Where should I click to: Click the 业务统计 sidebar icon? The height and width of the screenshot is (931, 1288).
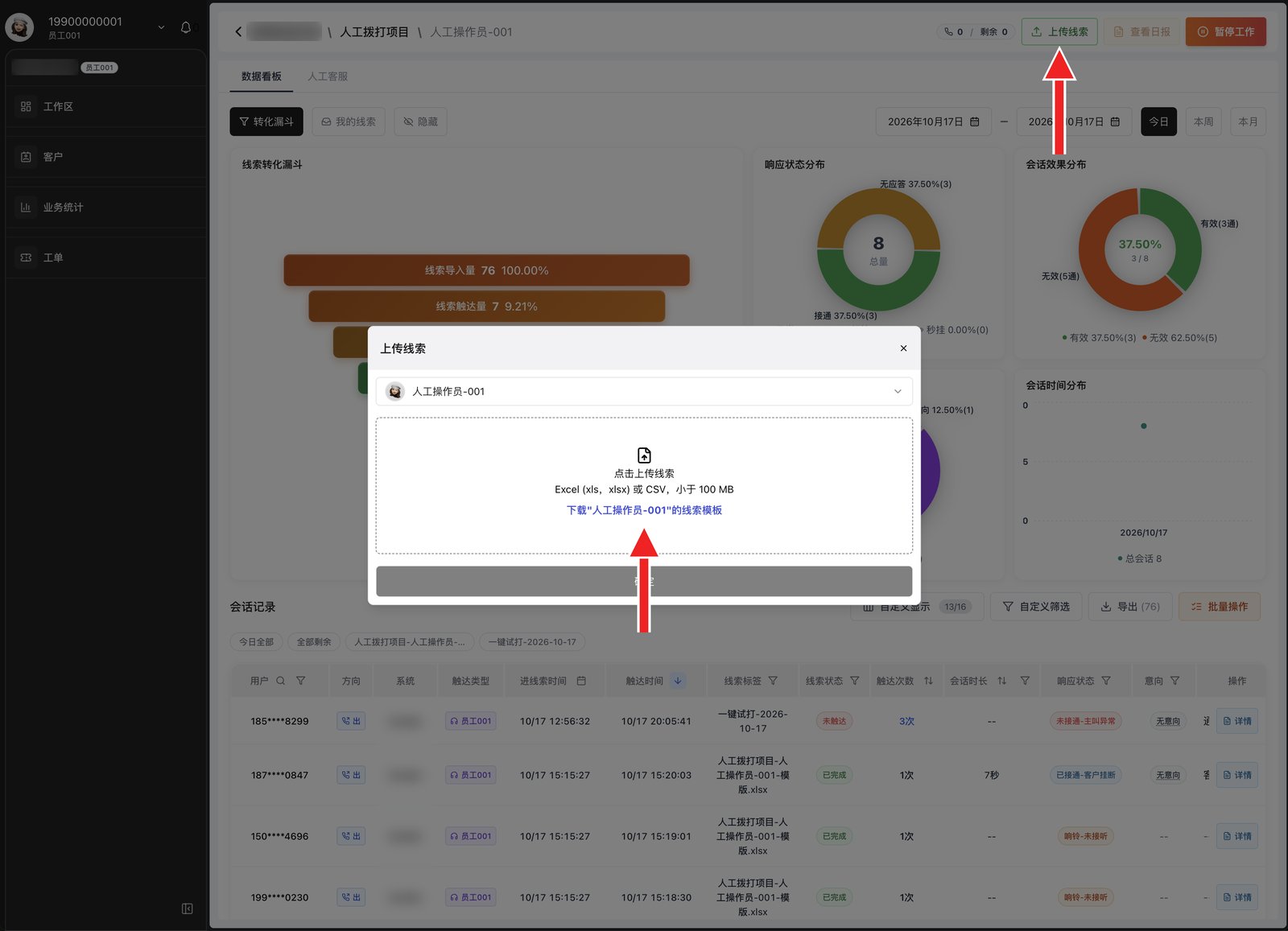26,207
